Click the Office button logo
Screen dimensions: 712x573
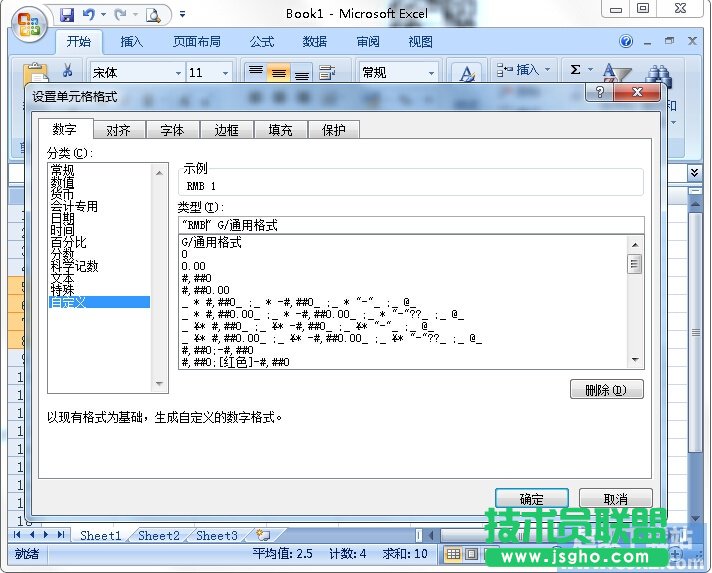[x=30, y=22]
